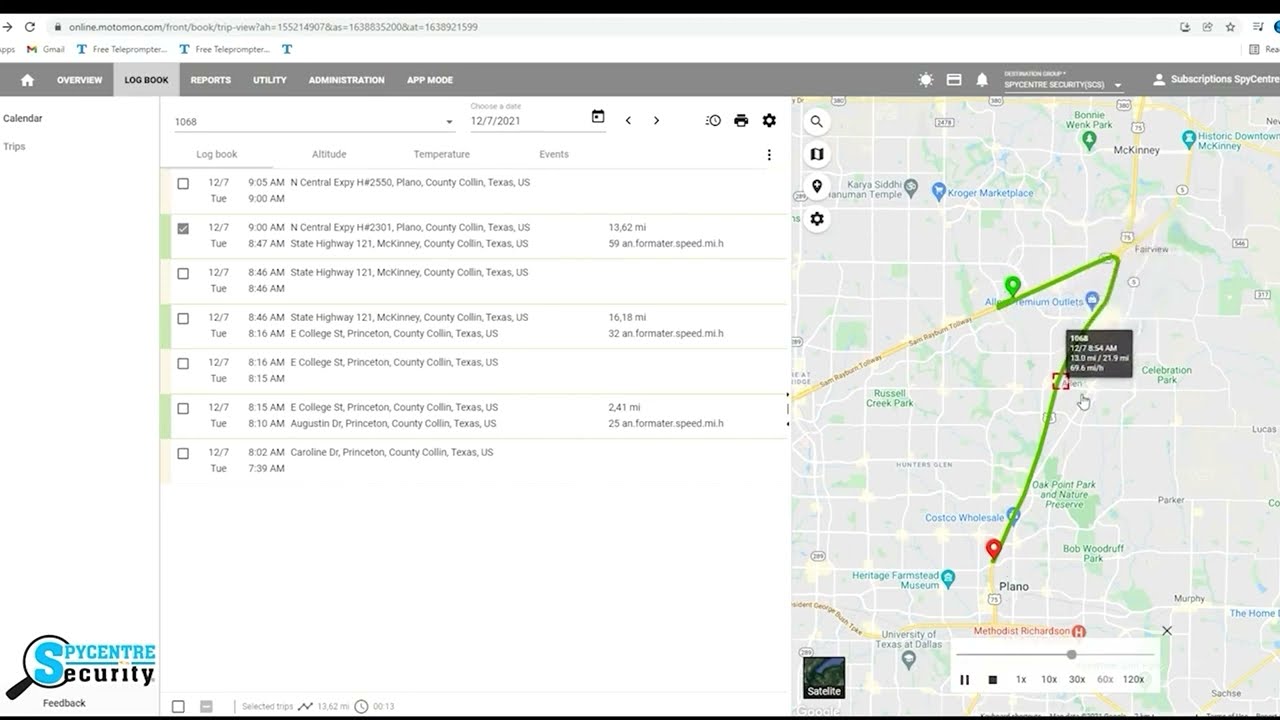Print the log book
This screenshot has height=720, width=1280.
click(741, 121)
